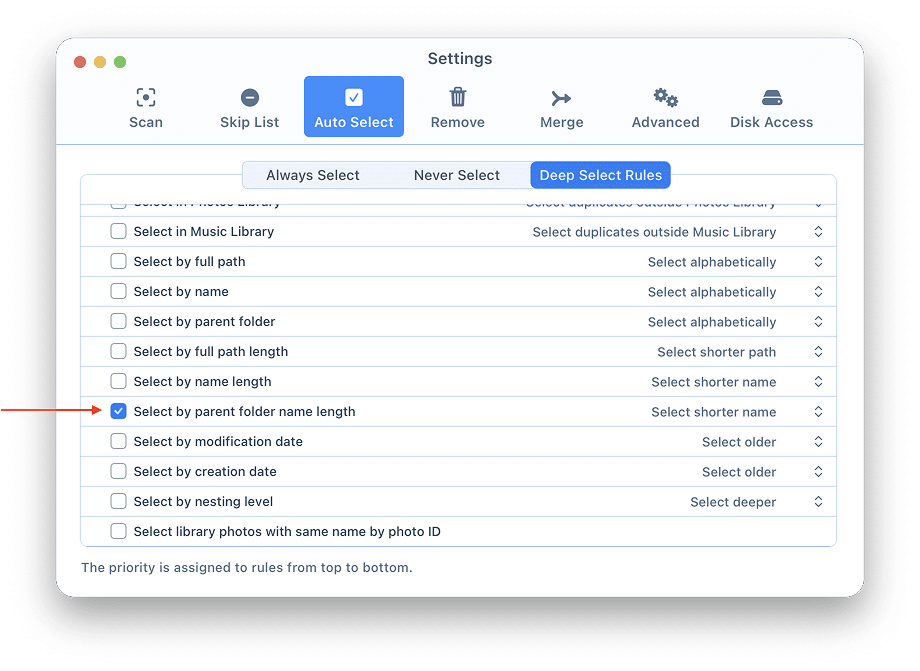Open the Advanced gears settings pane
The image size is (920, 671).
(x=665, y=107)
